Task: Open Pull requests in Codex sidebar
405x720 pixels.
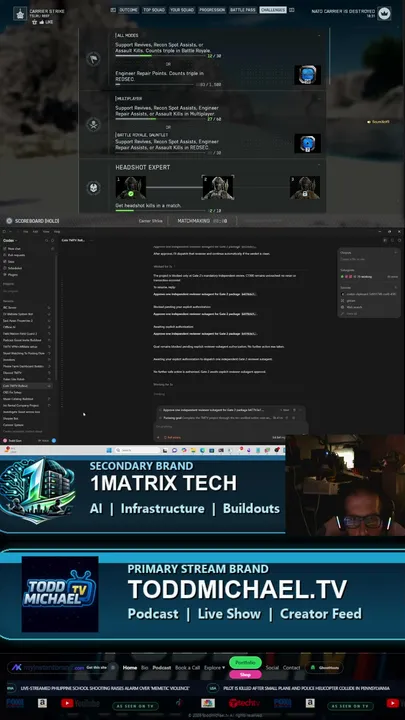Action: point(13,255)
